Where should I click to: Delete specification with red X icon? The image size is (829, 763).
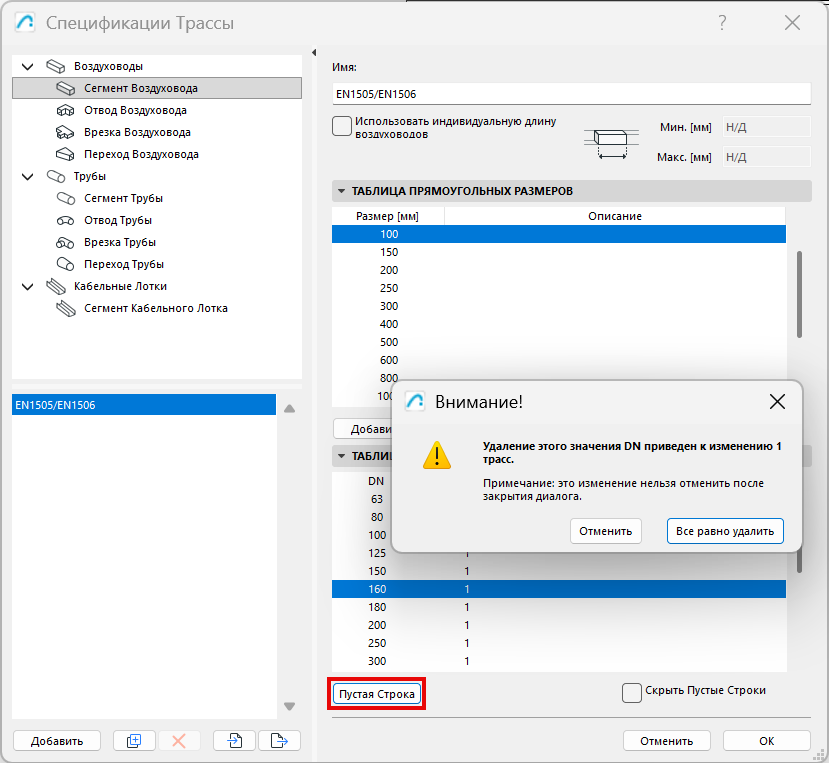[179, 741]
